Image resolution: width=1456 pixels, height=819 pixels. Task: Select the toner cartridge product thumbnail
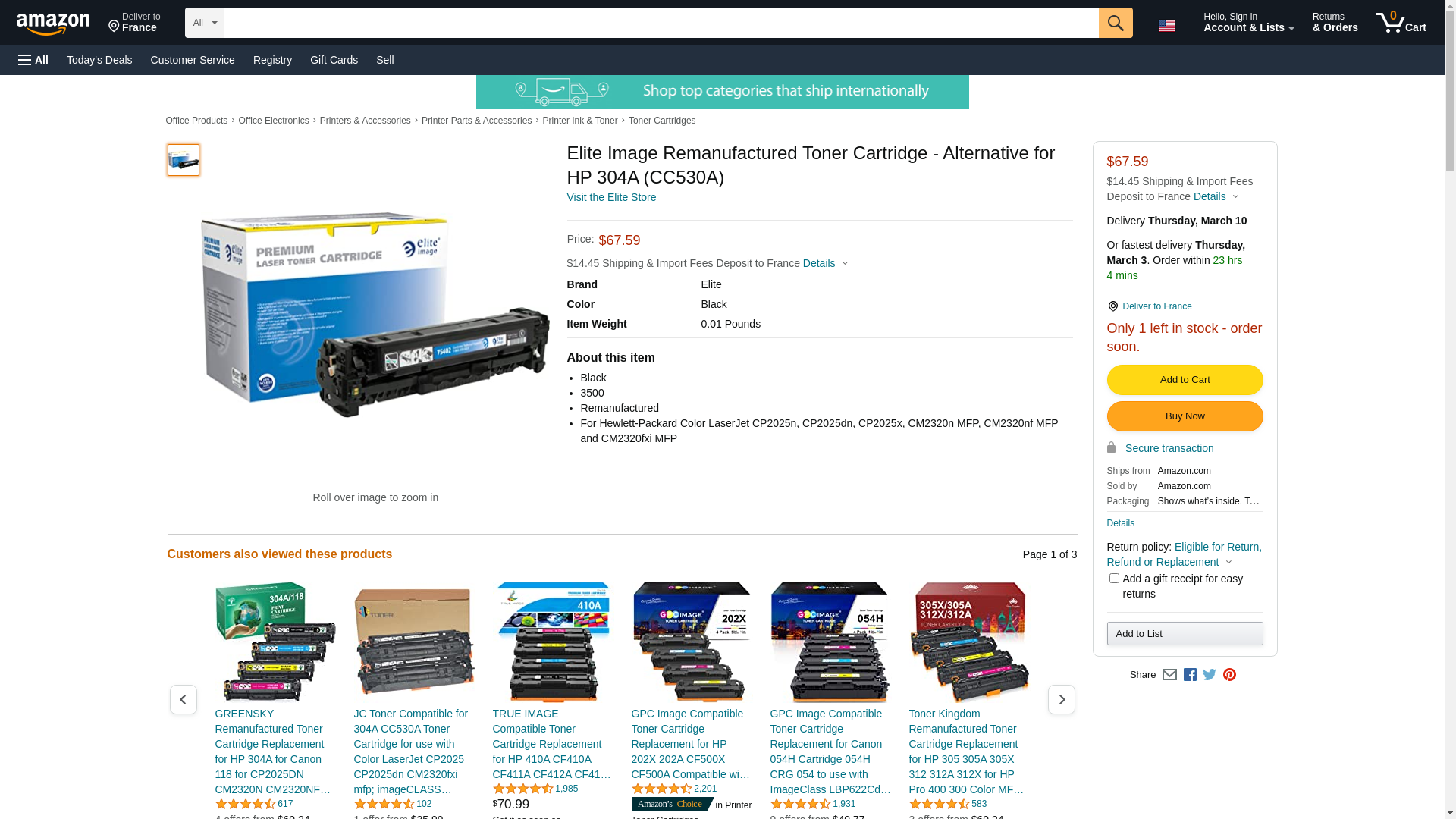pos(184,160)
